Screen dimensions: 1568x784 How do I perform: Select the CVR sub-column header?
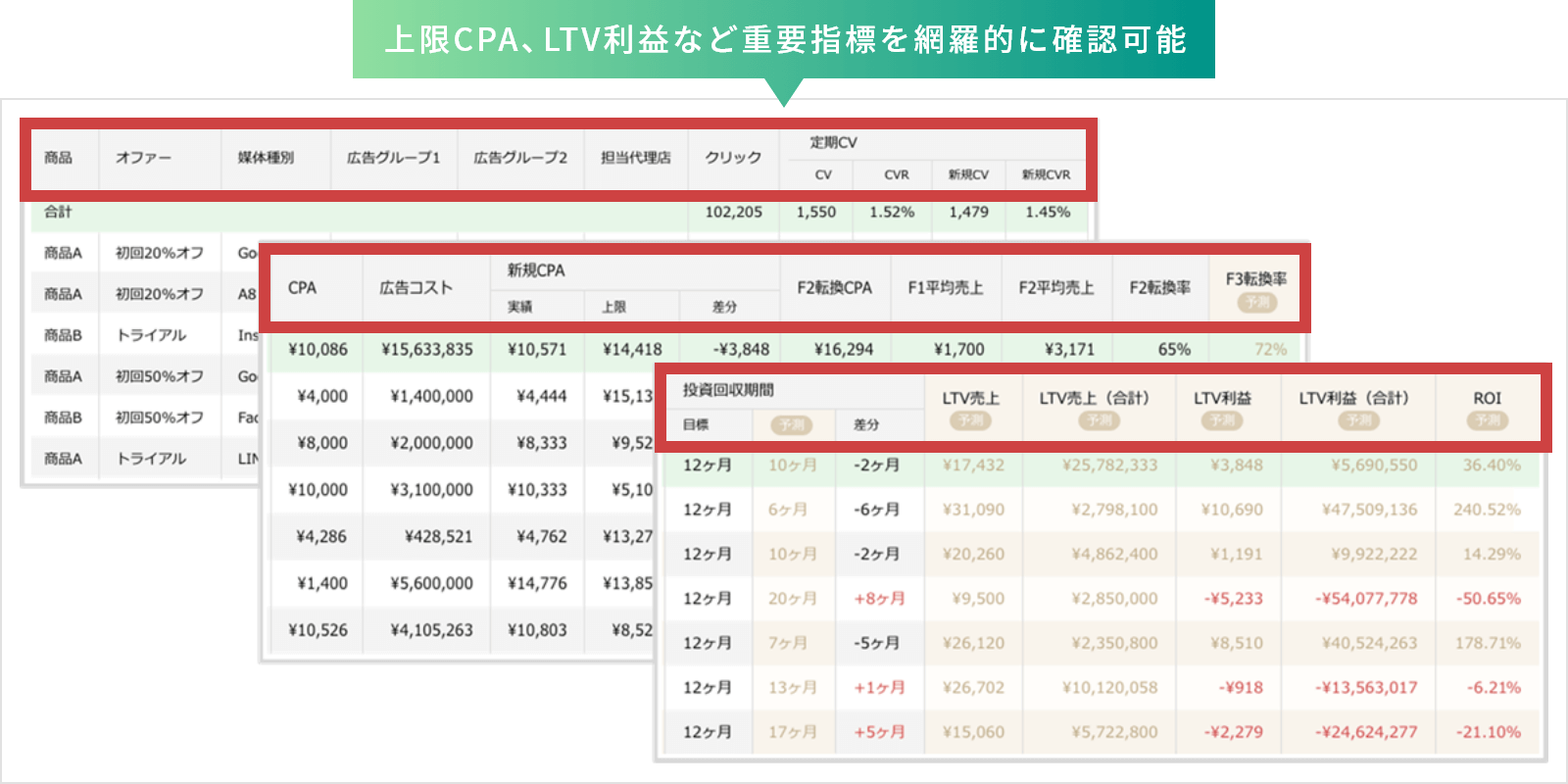897,174
